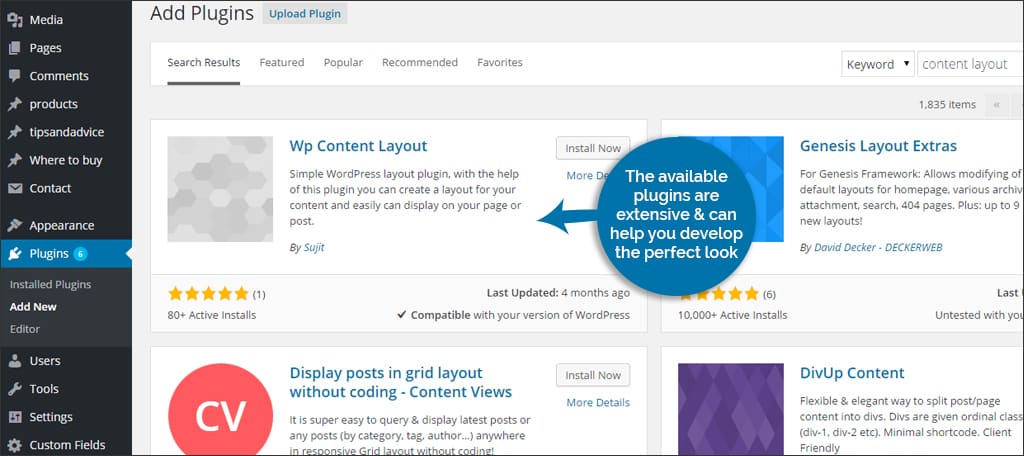Click the Custom Fields gear icon
The image size is (1024, 456).
click(x=14, y=445)
